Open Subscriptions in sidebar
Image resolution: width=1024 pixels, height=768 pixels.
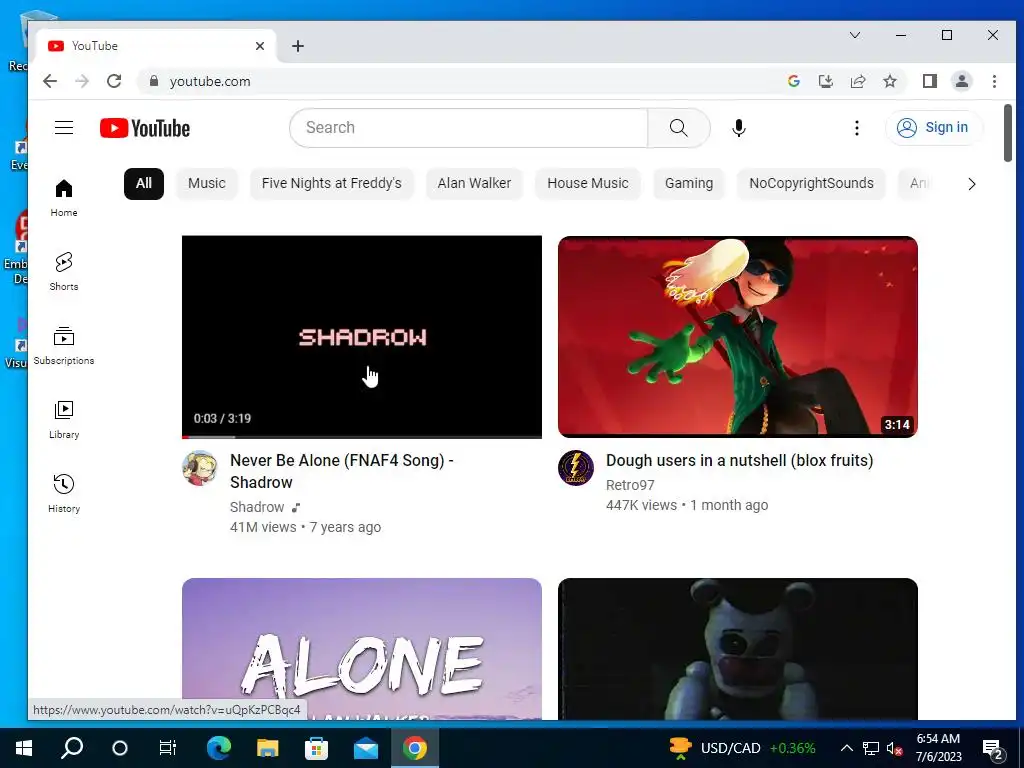pos(64,346)
